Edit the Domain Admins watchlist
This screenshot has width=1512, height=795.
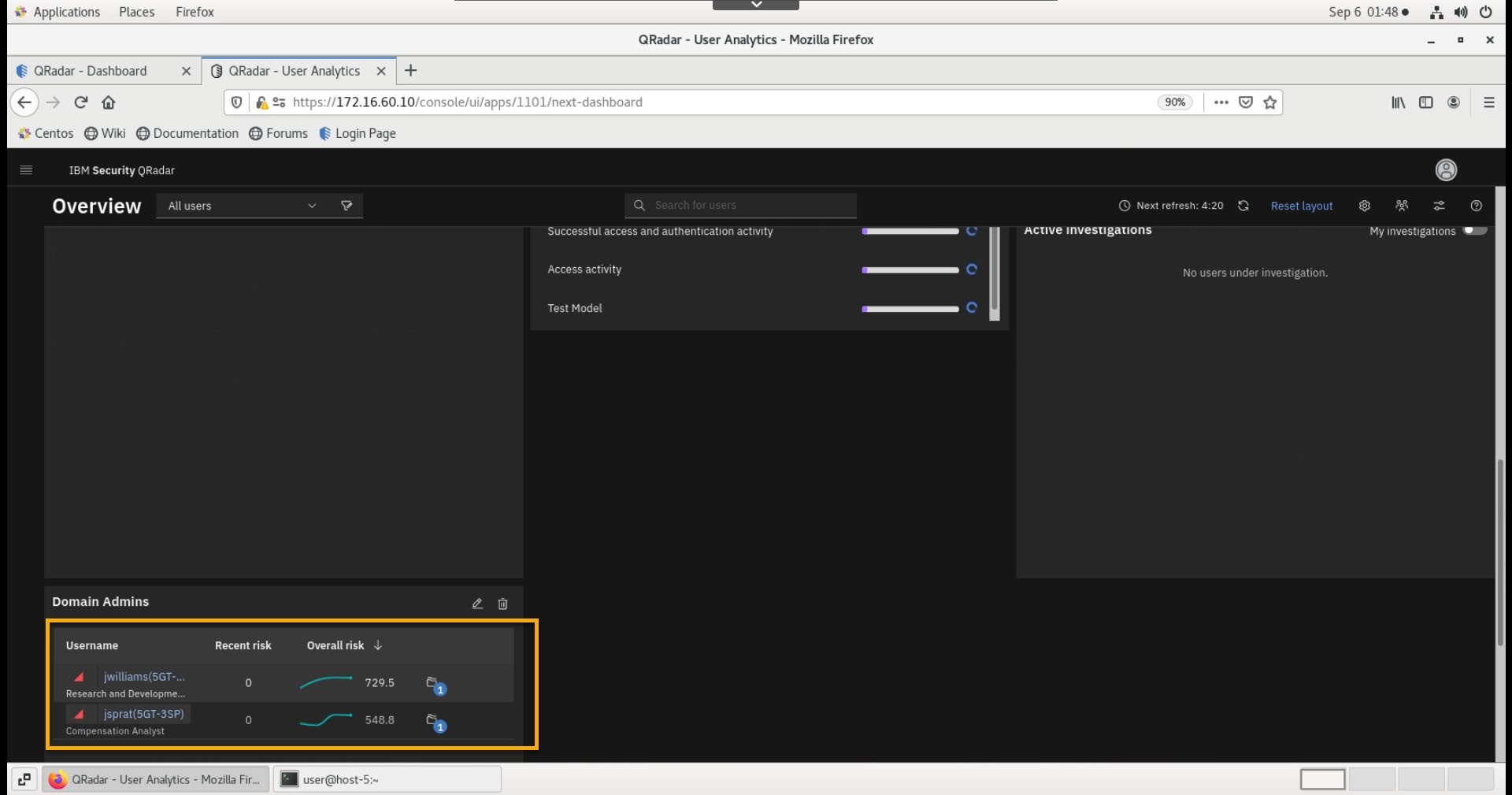[x=477, y=604]
